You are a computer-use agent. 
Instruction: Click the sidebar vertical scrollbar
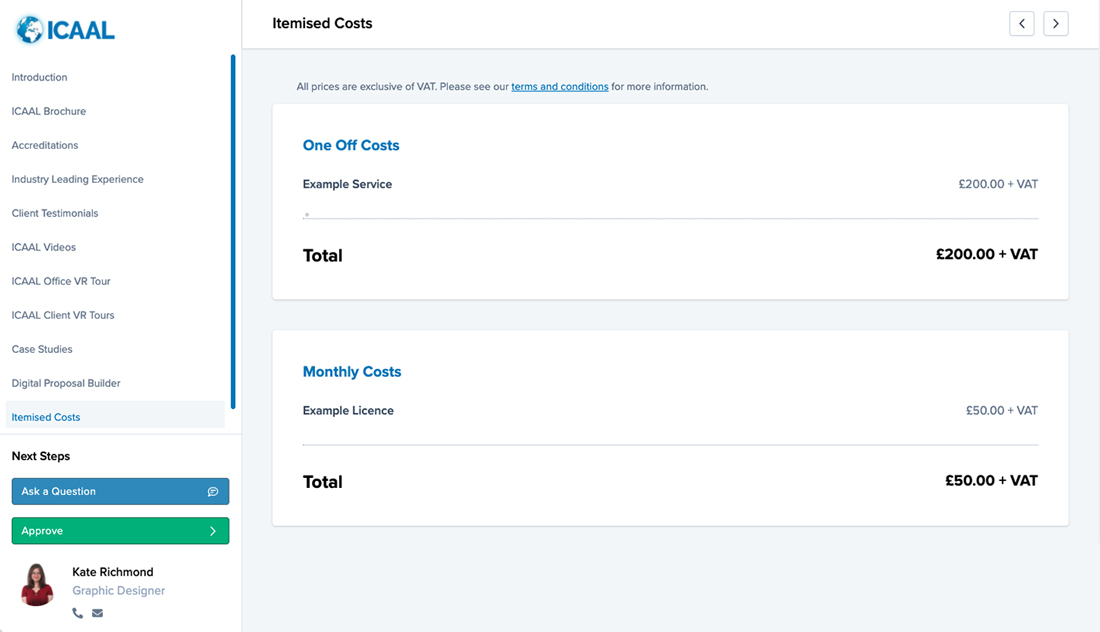[x=233, y=230]
